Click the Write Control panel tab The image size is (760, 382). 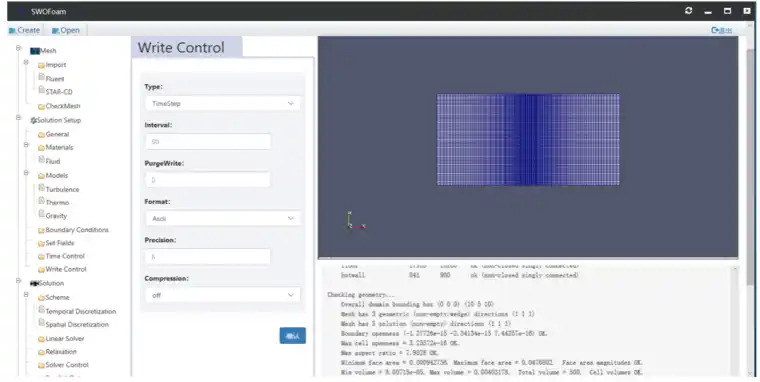[187, 48]
